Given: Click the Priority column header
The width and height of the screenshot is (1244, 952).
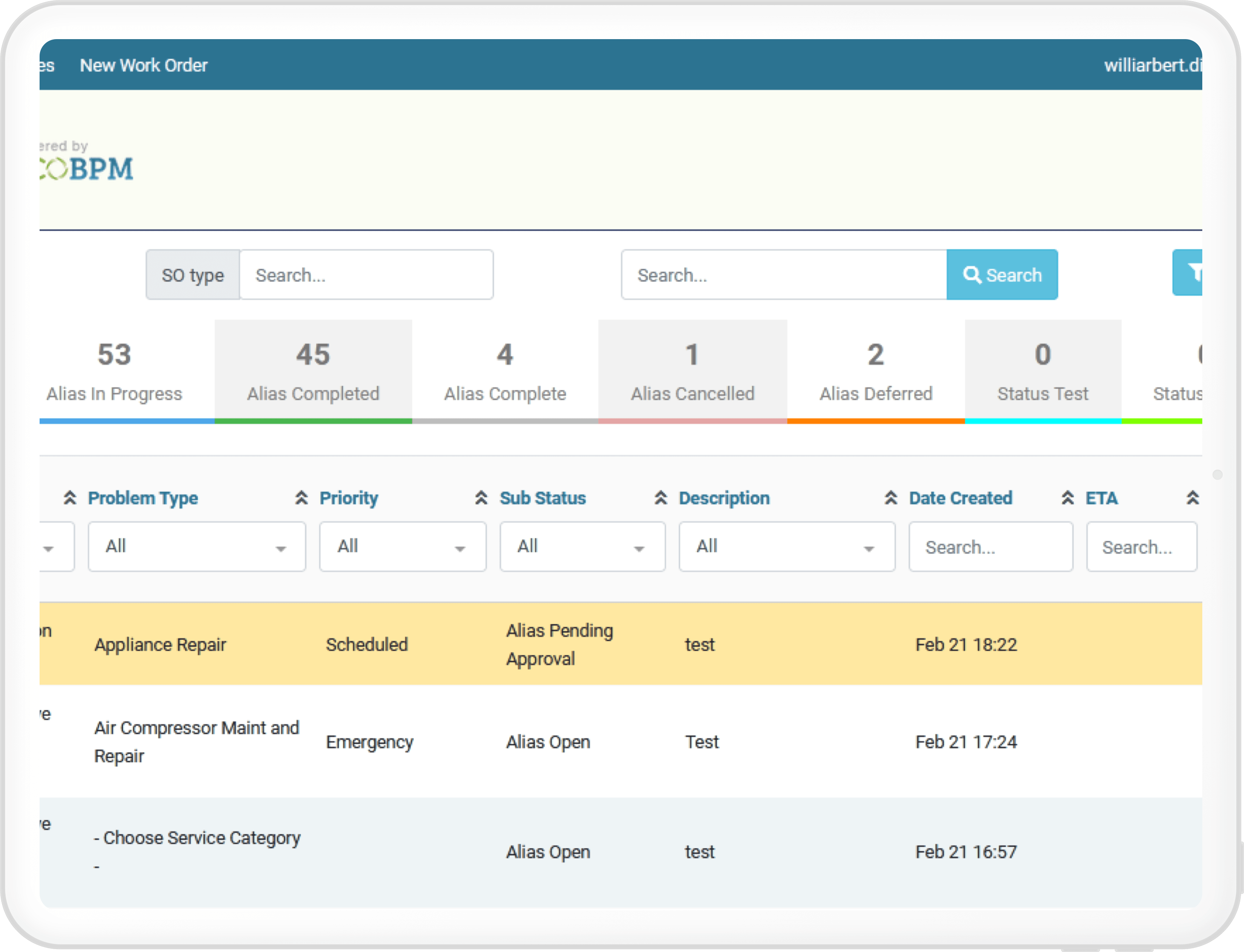Looking at the screenshot, I should [349, 498].
